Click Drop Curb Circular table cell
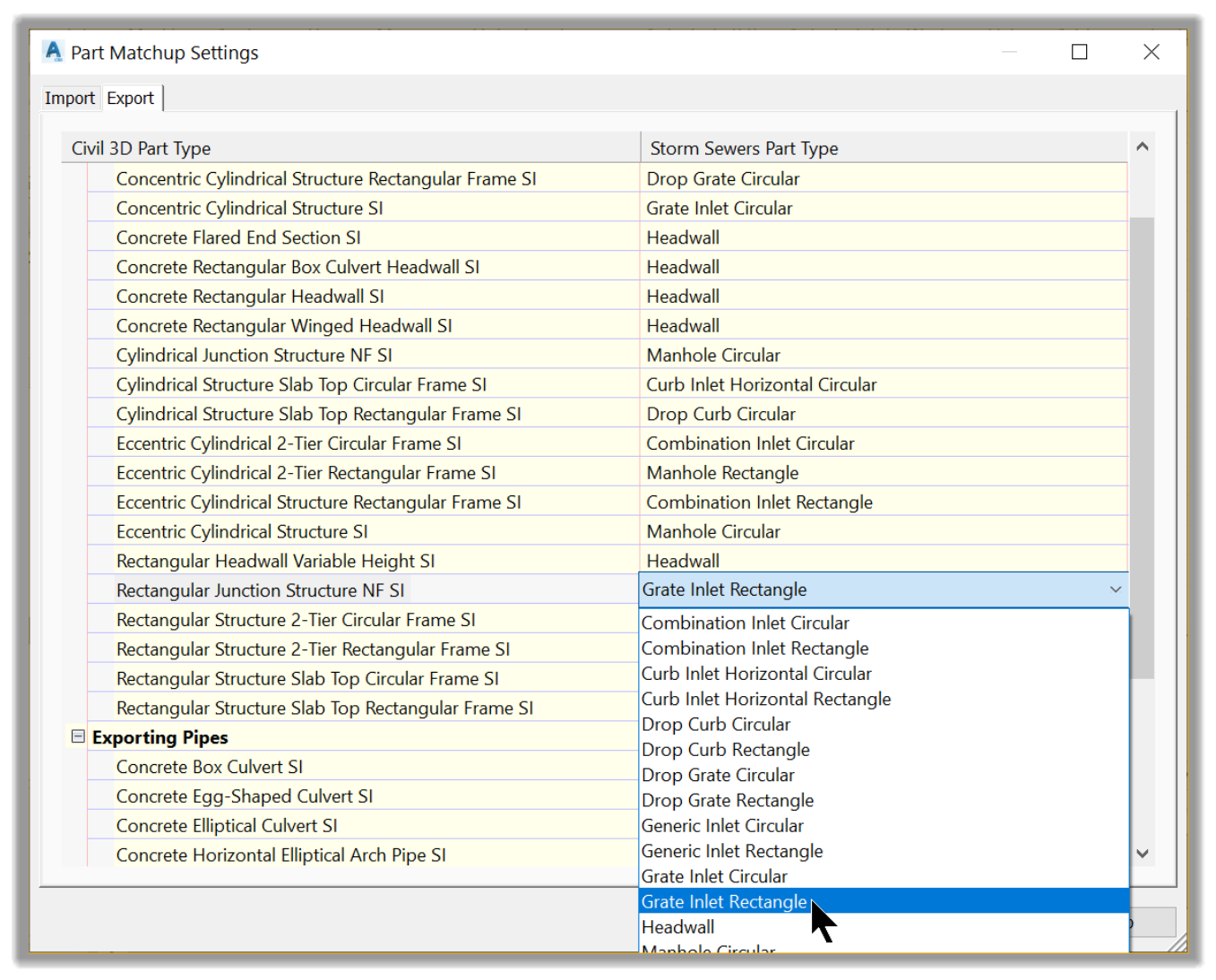Image resolution: width=1216 pixels, height=980 pixels. 884,414
